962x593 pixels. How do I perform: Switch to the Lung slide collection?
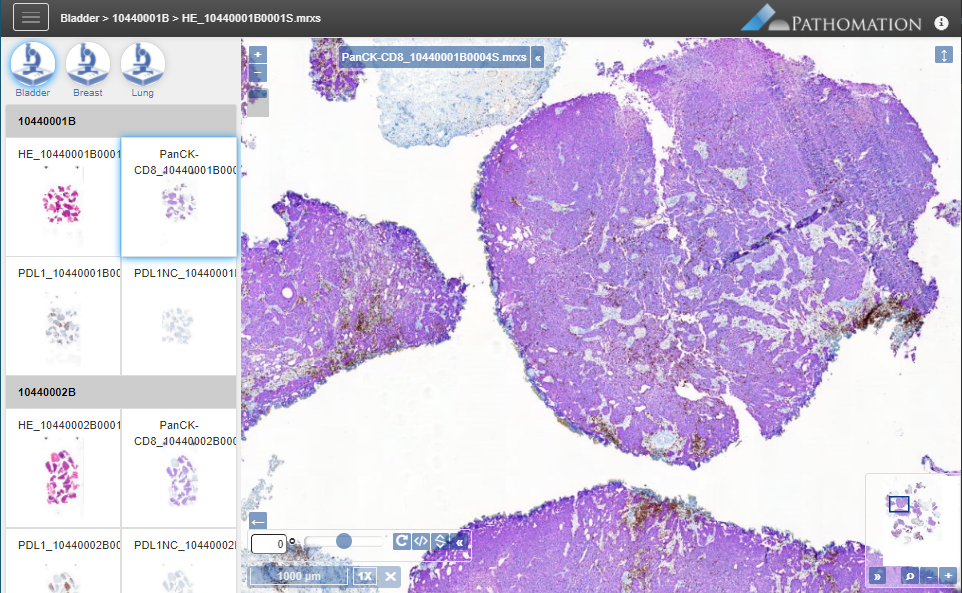[143, 65]
